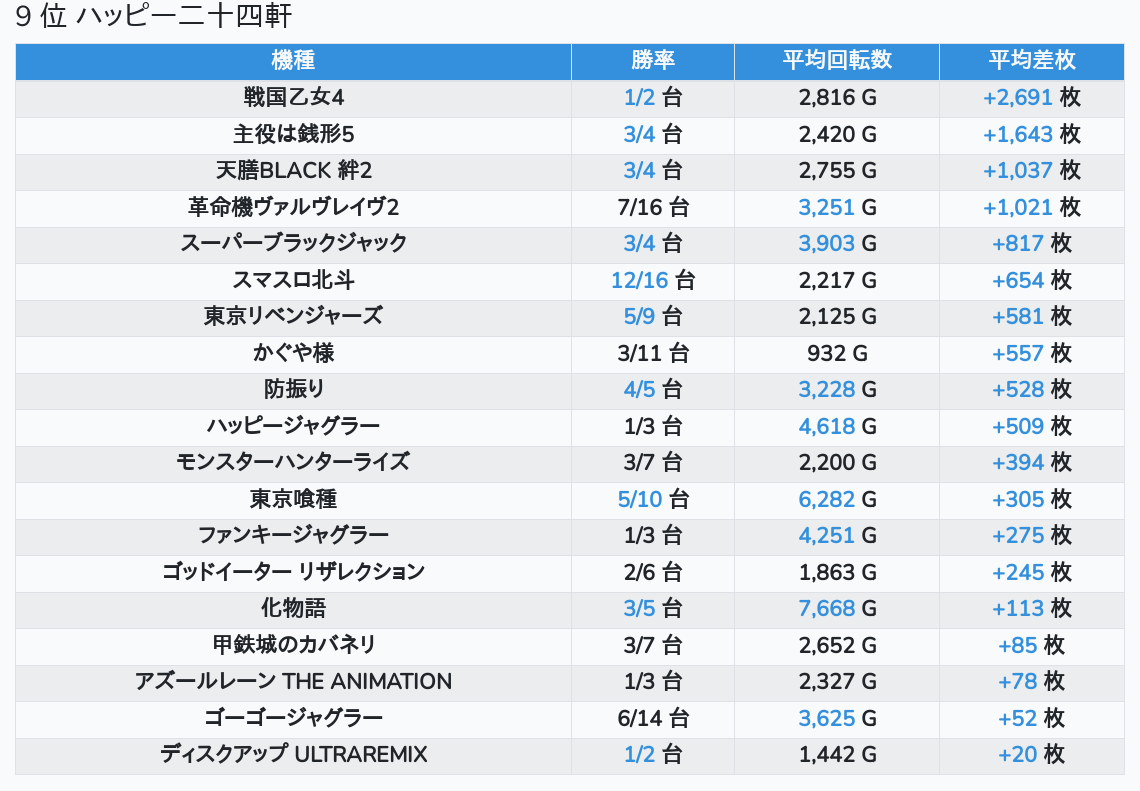Image resolution: width=1140 pixels, height=791 pixels.
Task: Select the 主役は銭形5 row name
Action: 293,134
